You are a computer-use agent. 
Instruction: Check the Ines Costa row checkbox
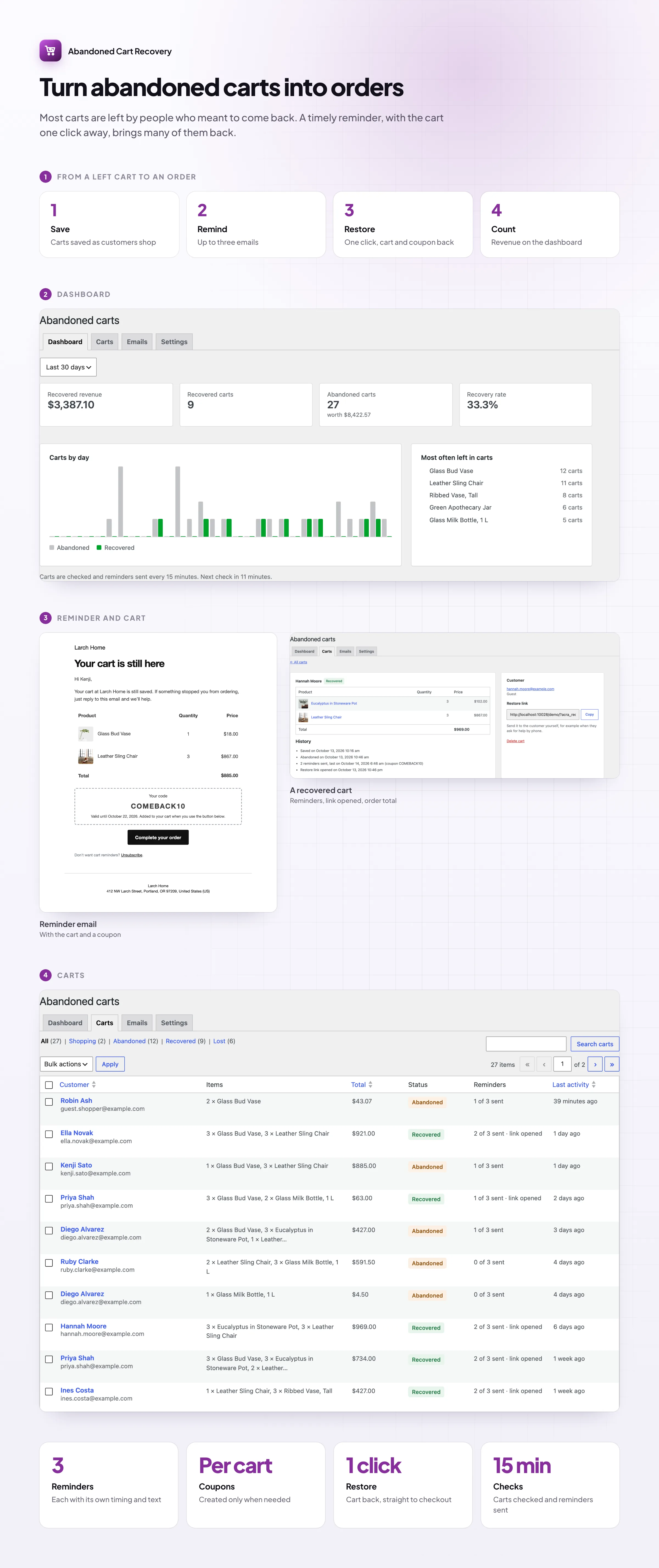coord(49,1392)
